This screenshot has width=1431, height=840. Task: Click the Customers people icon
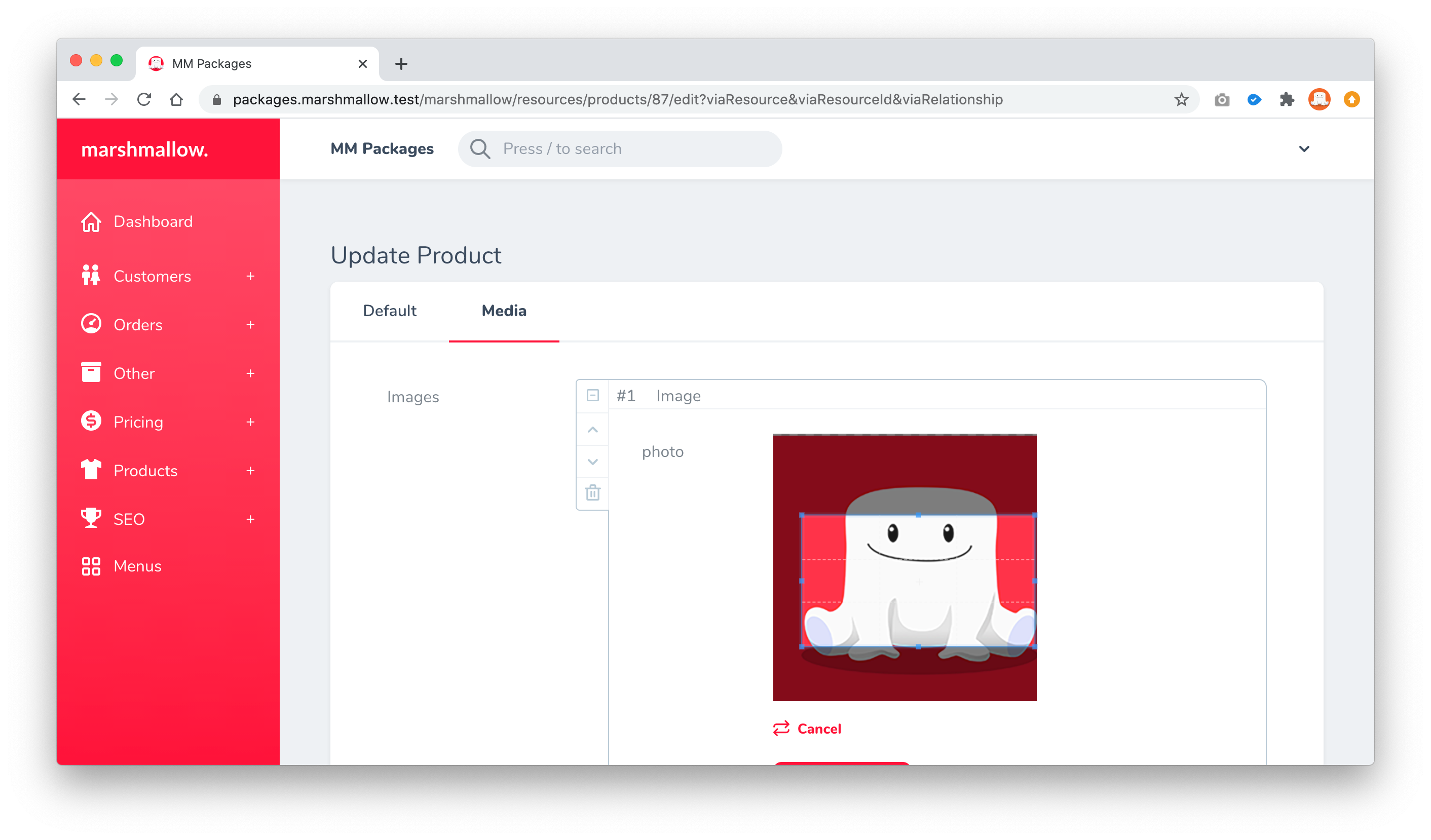tap(91, 276)
